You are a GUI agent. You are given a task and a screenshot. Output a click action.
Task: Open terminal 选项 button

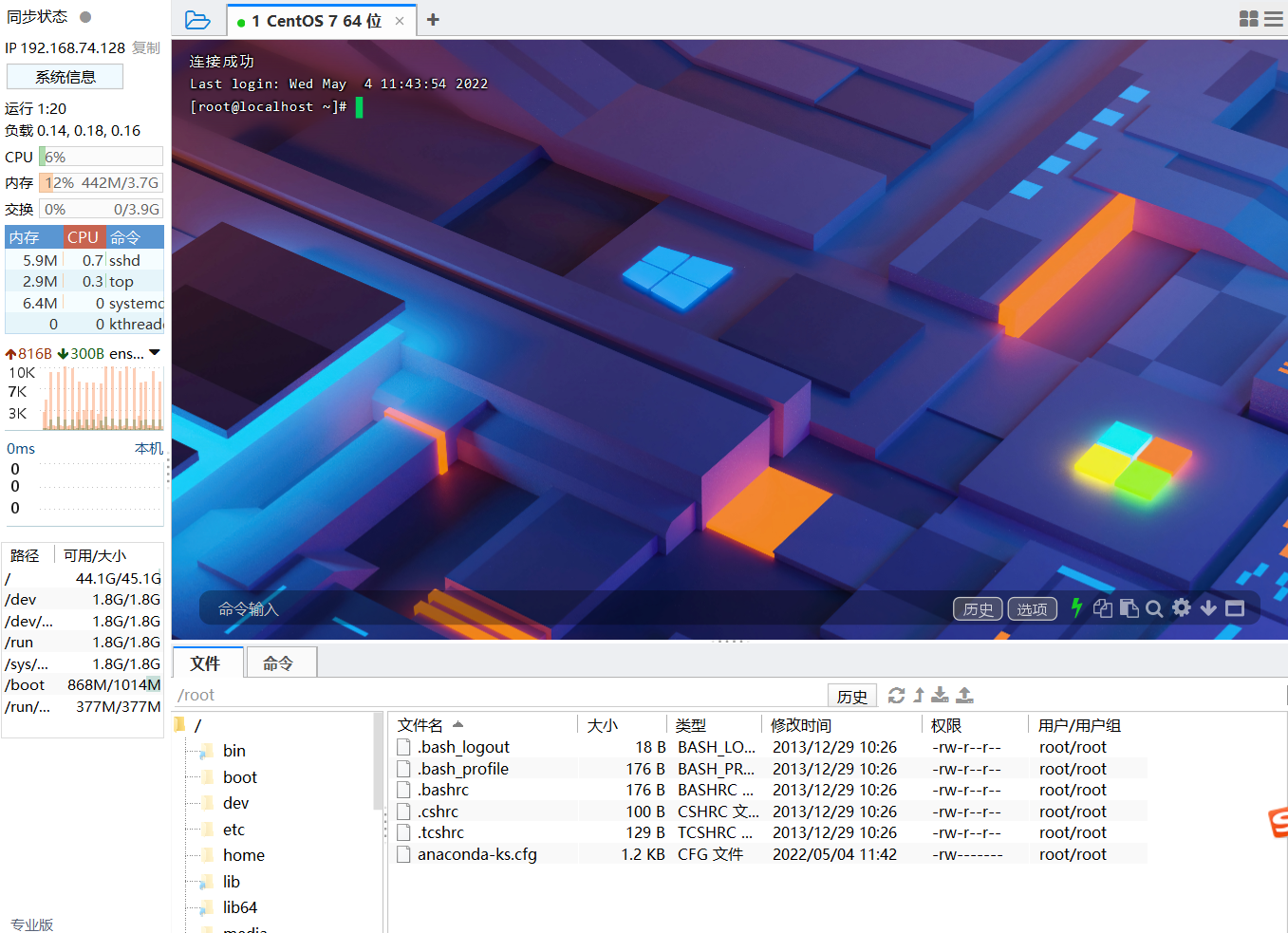(x=1032, y=609)
